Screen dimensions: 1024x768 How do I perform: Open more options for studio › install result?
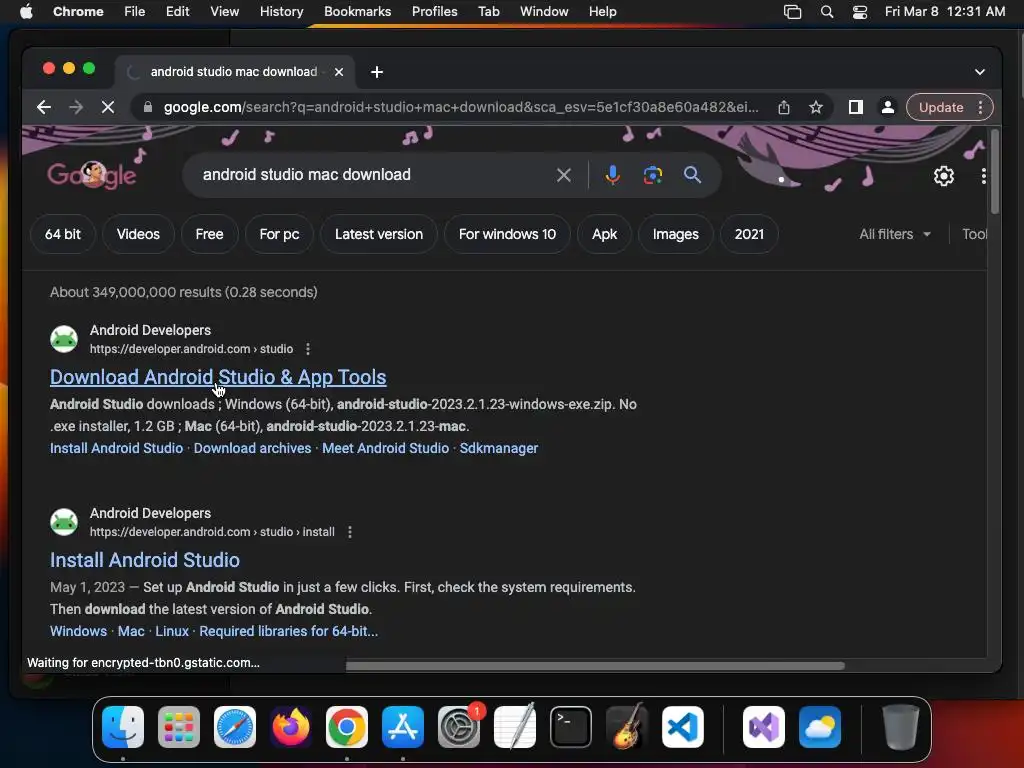coord(350,532)
